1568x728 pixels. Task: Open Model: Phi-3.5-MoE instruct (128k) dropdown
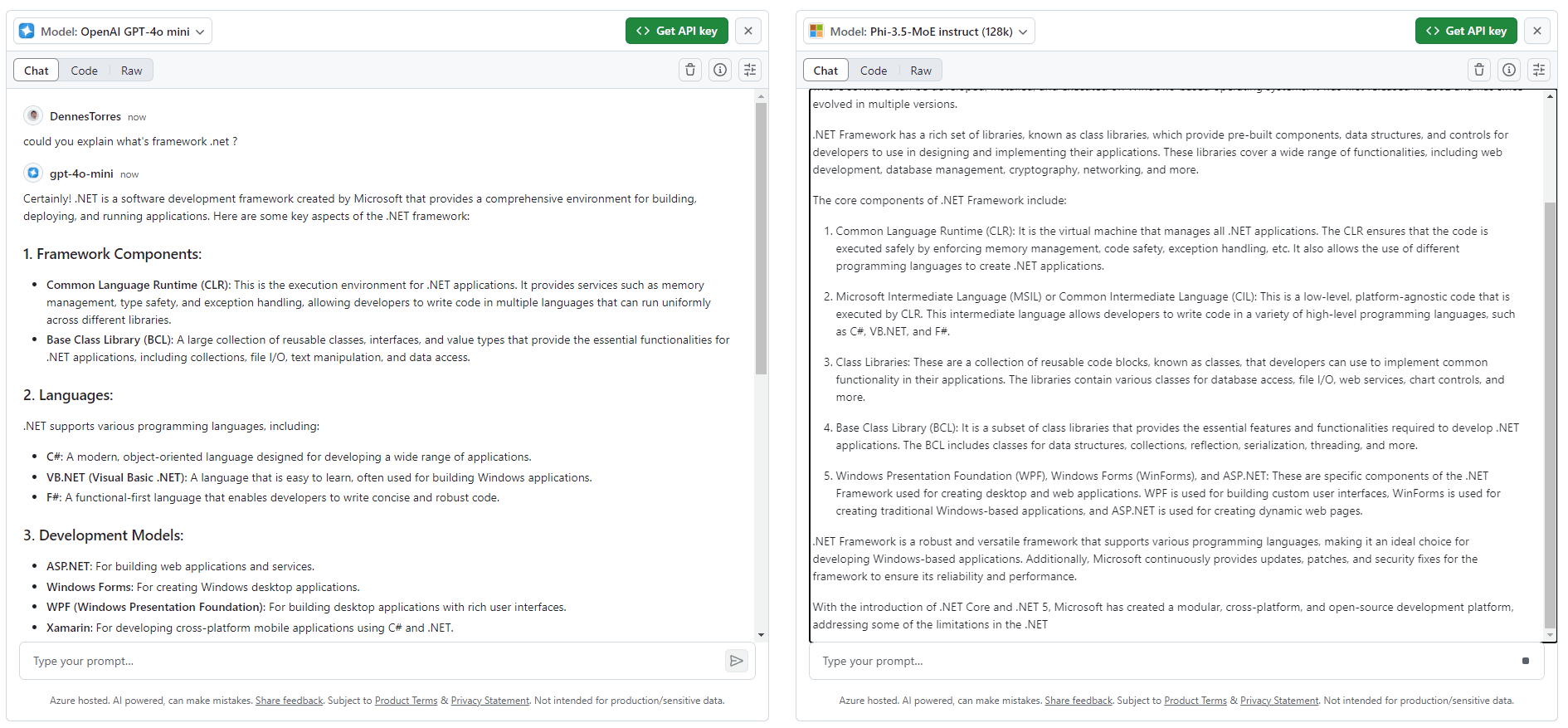pyautogui.click(x=919, y=31)
